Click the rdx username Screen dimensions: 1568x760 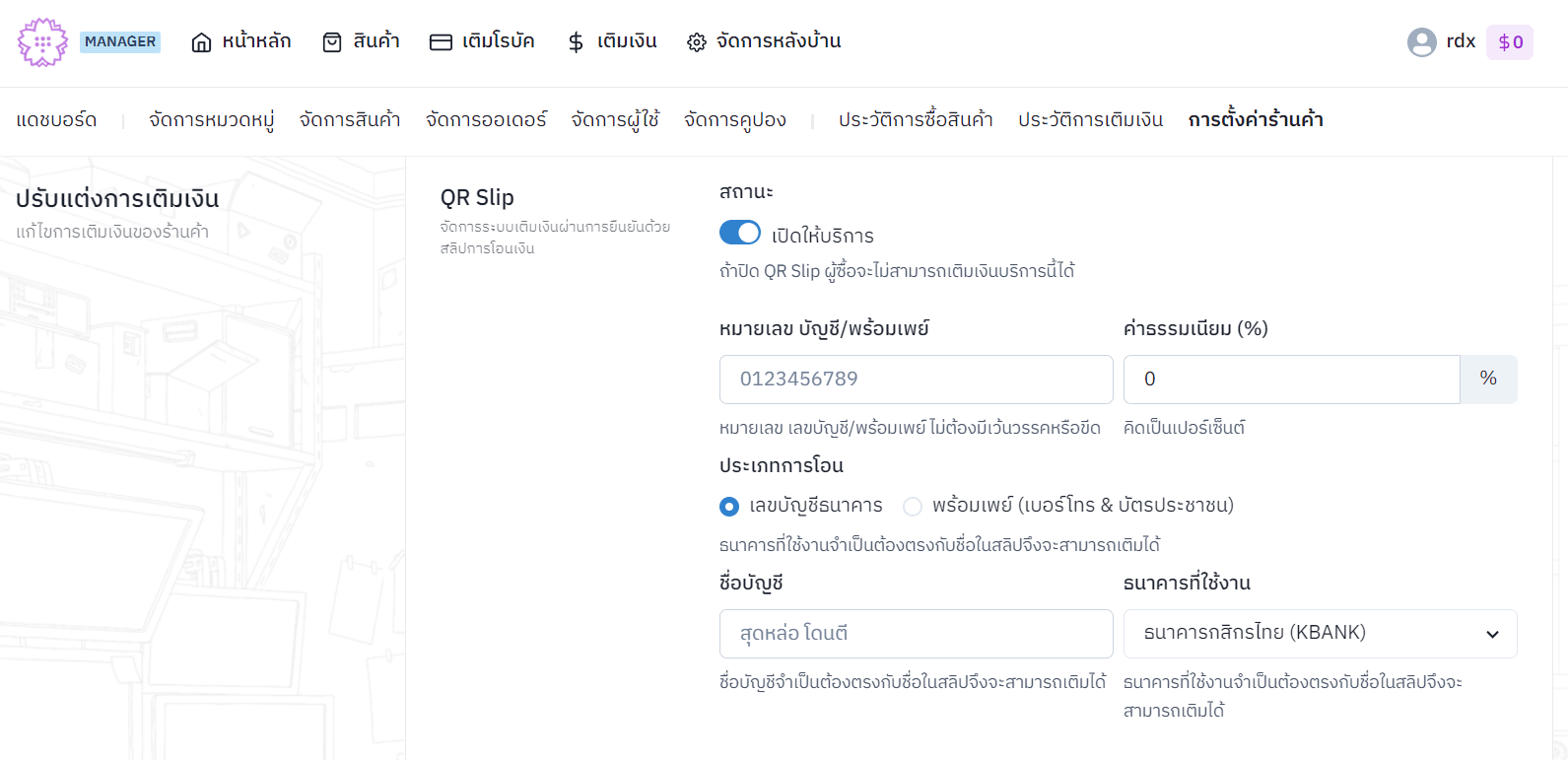pos(1461,41)
